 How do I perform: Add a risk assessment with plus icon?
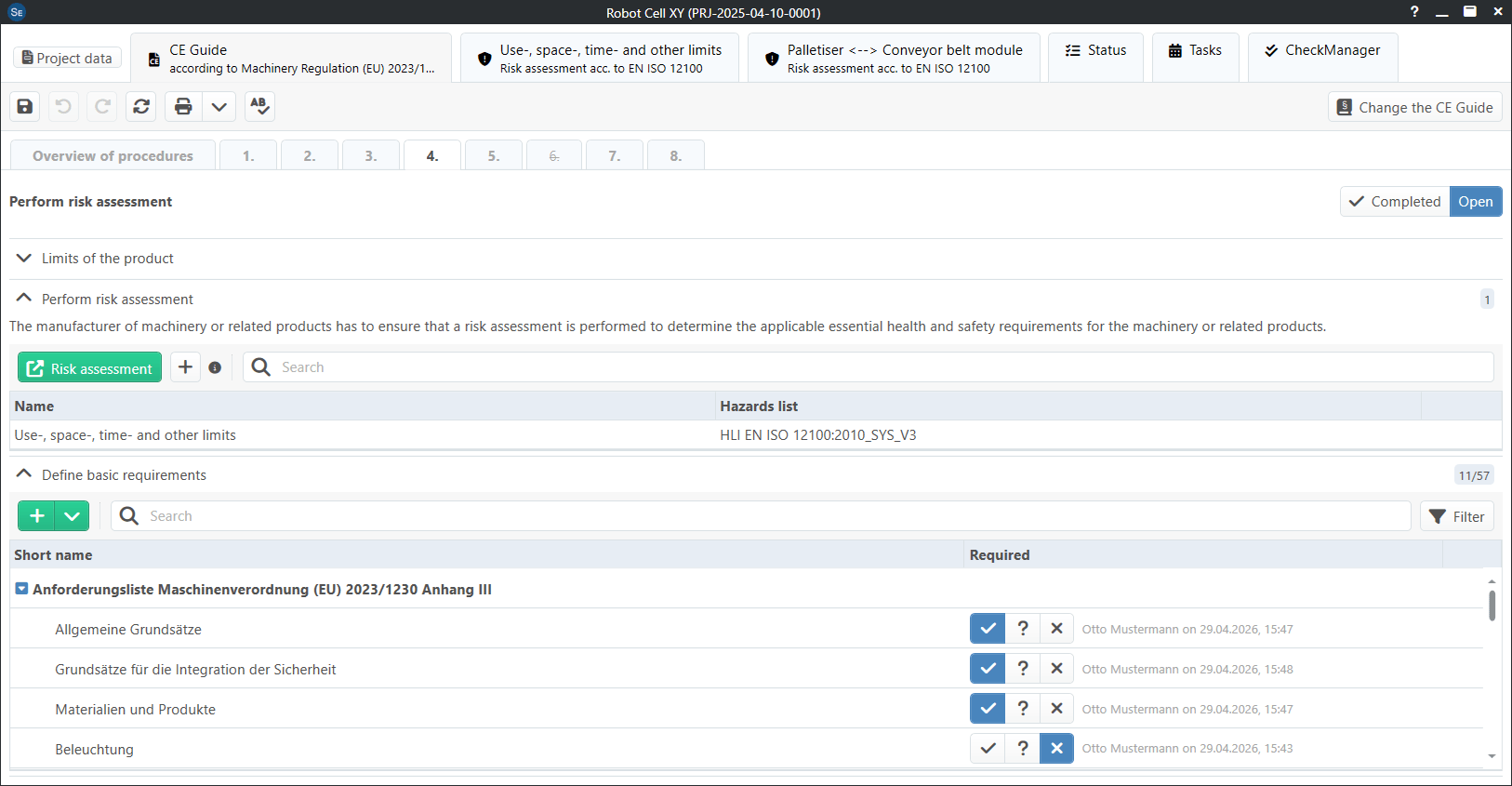pos(185,366)
